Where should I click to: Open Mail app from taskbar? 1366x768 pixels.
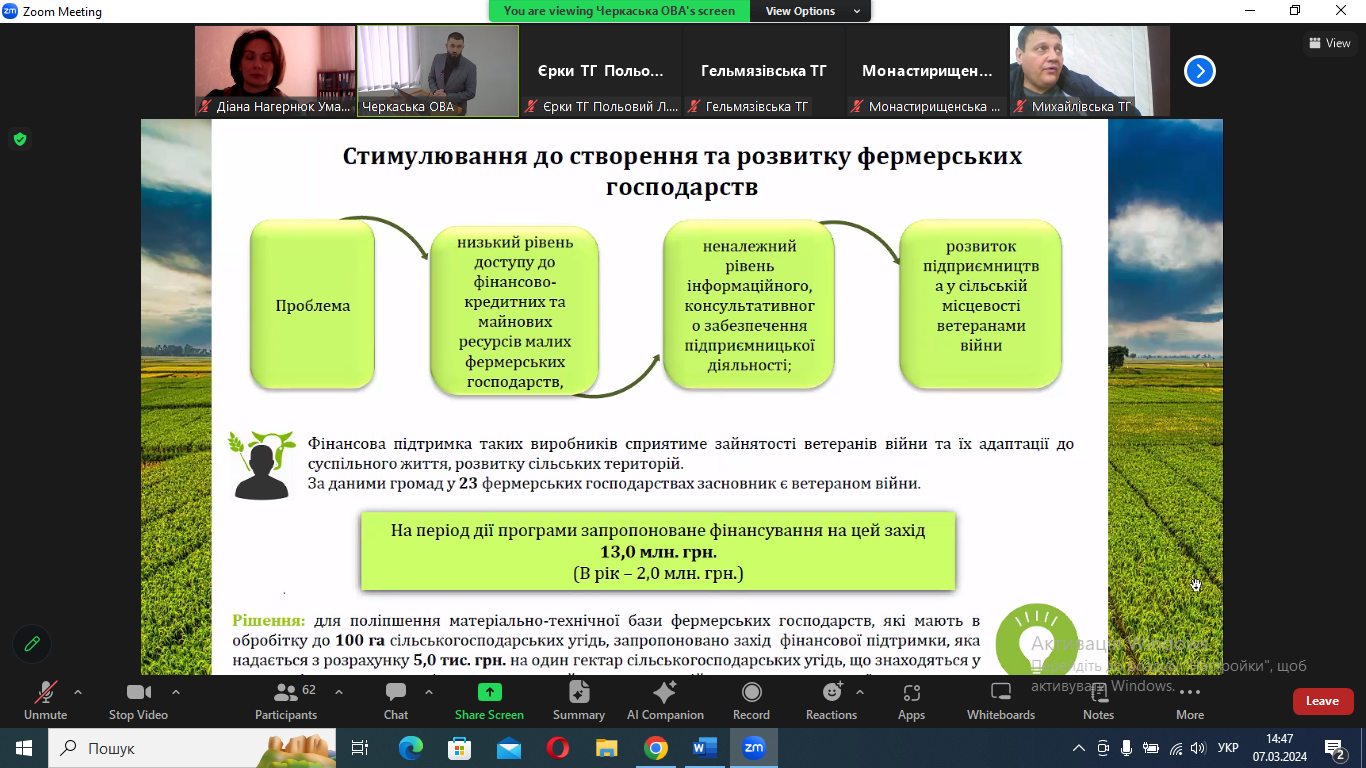[508, 748]
